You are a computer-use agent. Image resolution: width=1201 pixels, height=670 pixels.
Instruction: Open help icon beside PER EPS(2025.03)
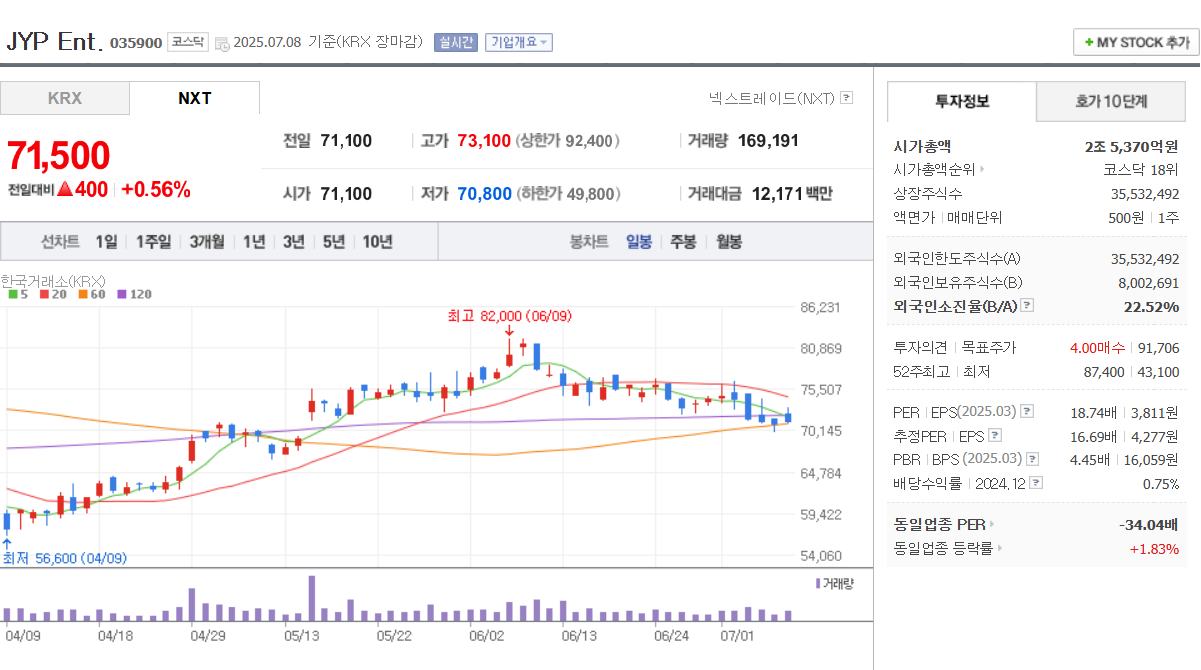click(1027, 412)
